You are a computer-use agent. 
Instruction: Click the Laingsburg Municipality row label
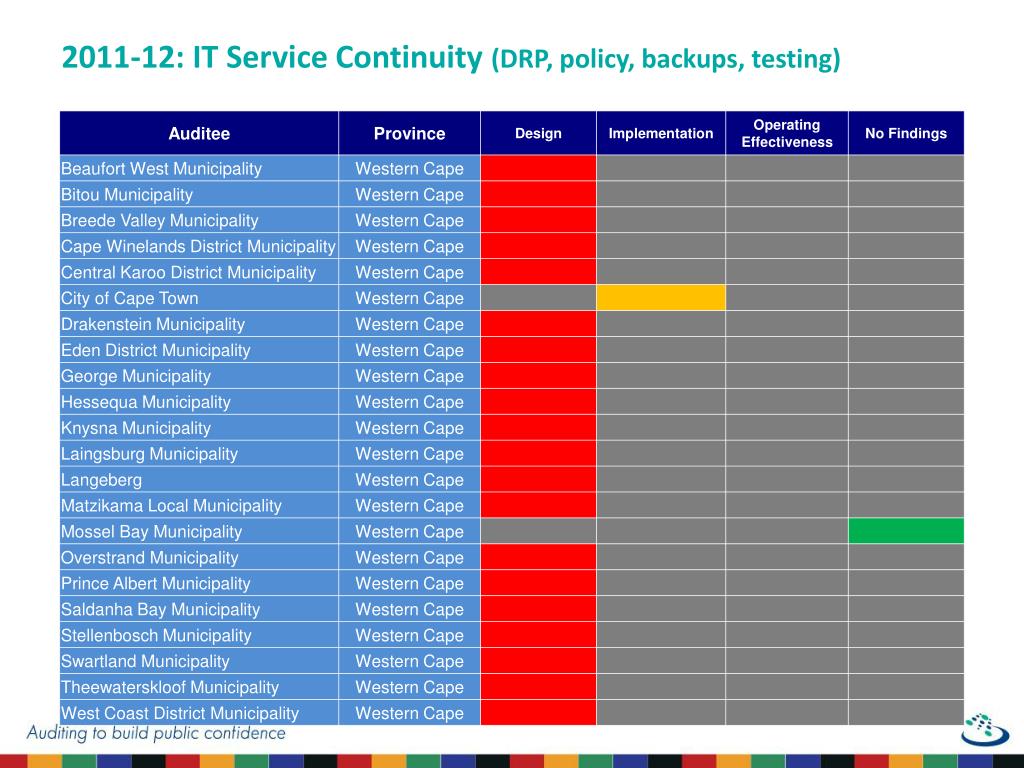[149, 453]
